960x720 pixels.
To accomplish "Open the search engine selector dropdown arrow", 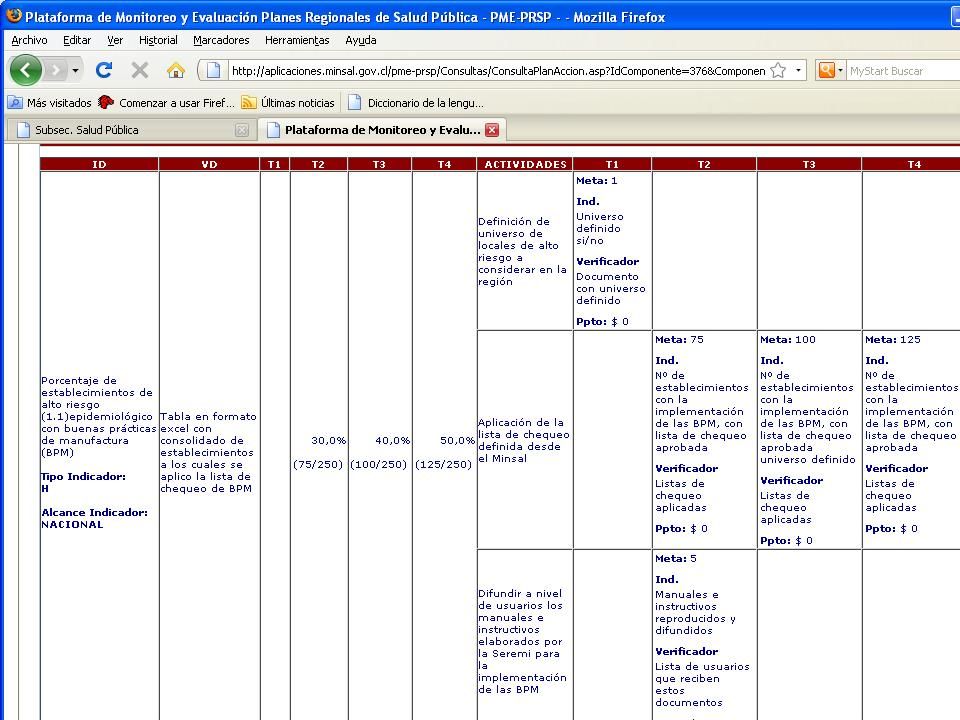I will [x=840, y=70].
